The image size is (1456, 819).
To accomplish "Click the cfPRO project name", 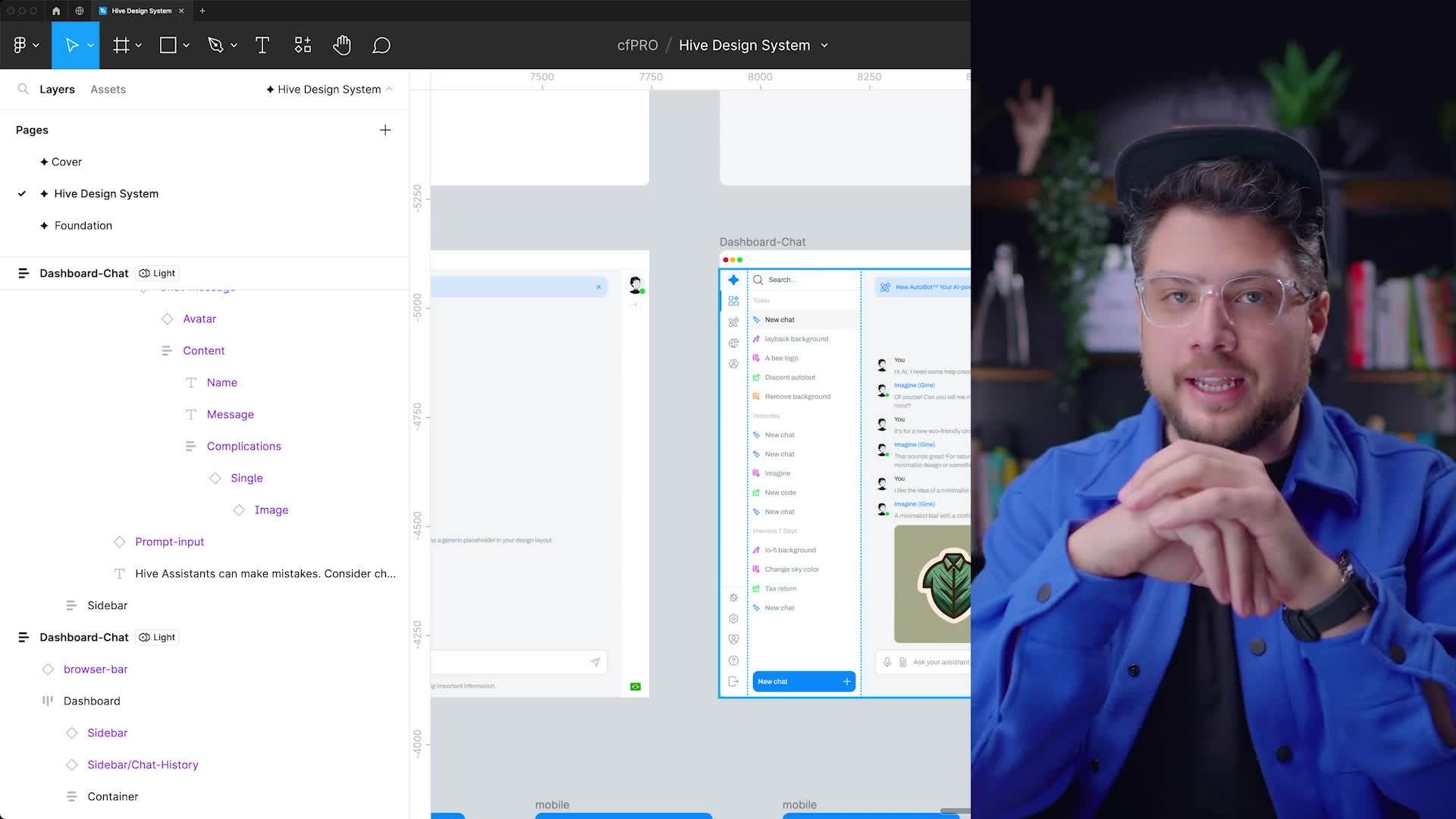I will coord(638,45).
